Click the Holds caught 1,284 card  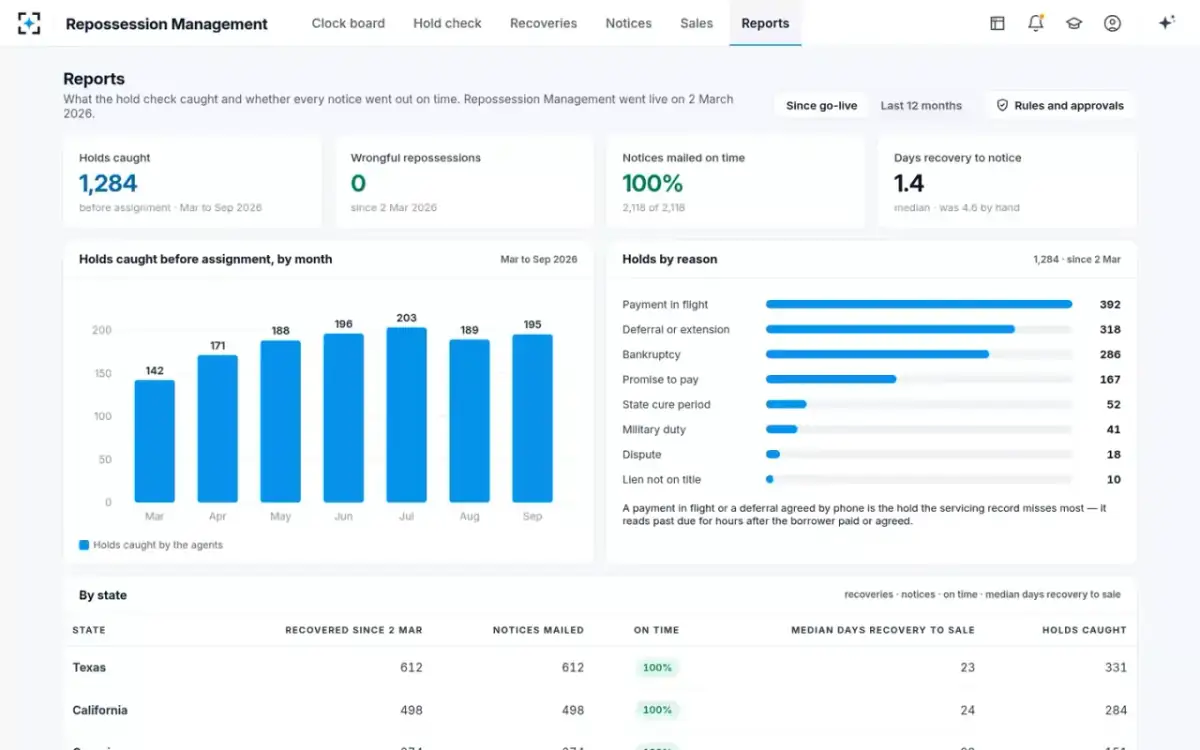coord(193,182)
